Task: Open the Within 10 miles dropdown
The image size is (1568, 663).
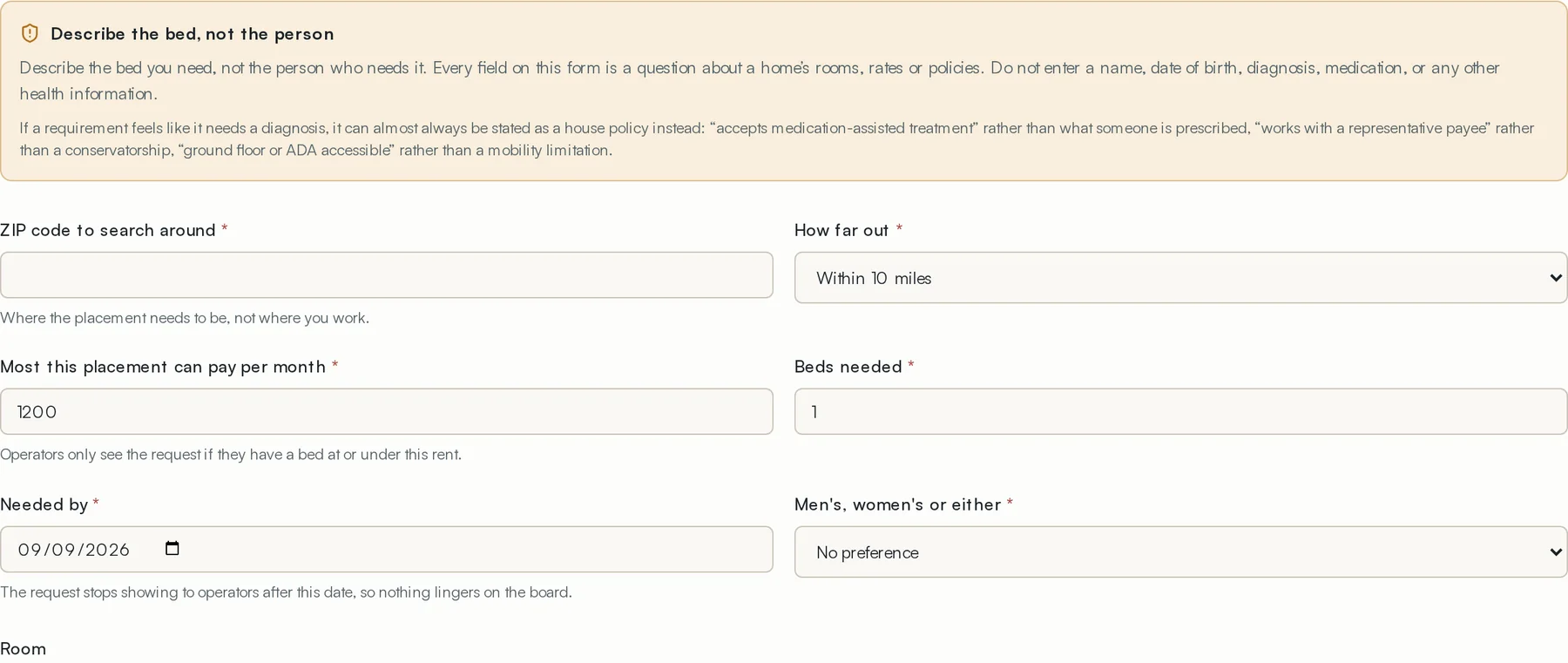Action: coord(1180,278)
